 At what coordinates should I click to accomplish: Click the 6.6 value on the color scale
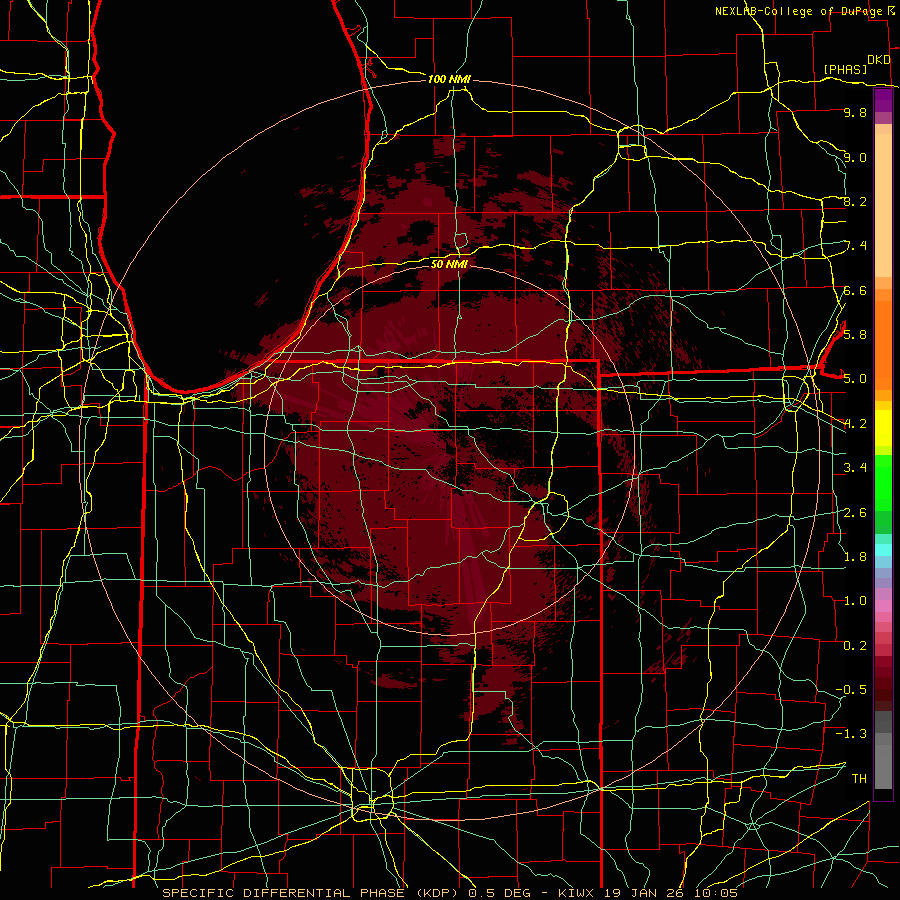click(855, 290)
